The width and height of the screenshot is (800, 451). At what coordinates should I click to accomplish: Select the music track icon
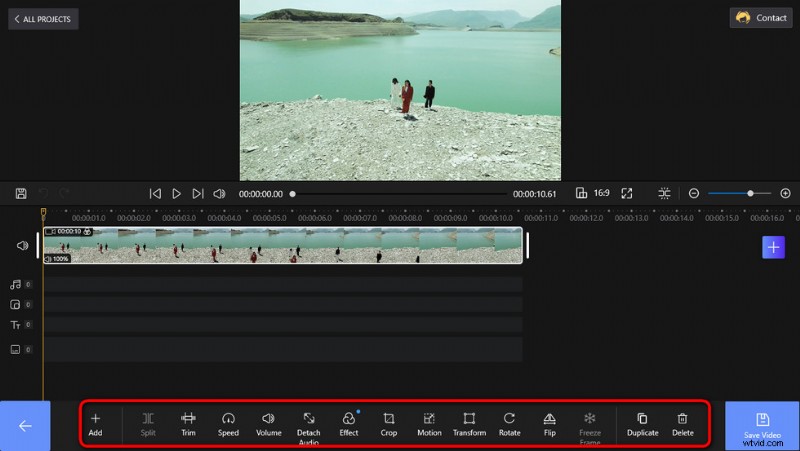pos(15,284)
